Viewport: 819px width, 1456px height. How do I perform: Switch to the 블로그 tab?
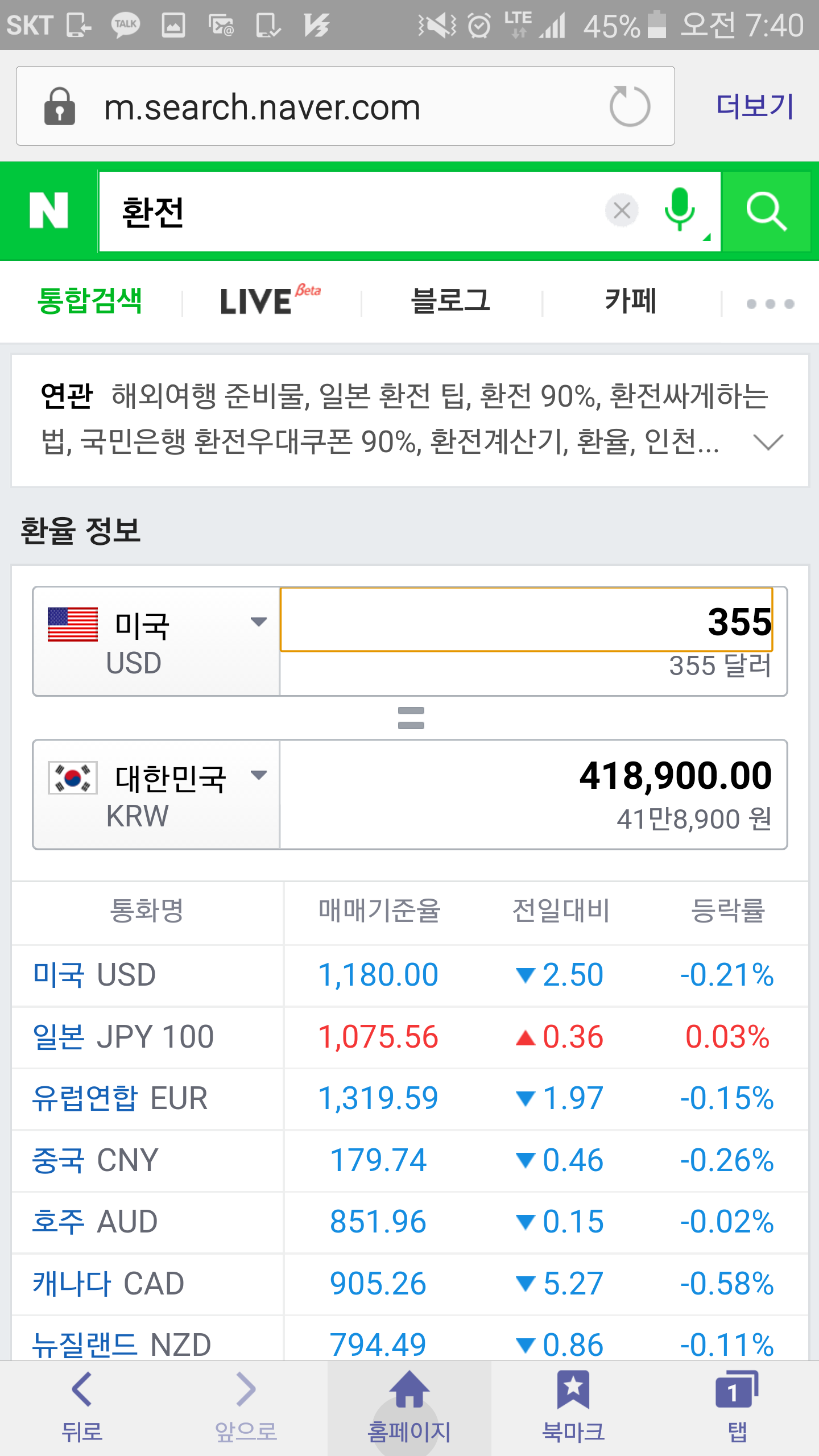pyautogui.click(x=450, y=301)
